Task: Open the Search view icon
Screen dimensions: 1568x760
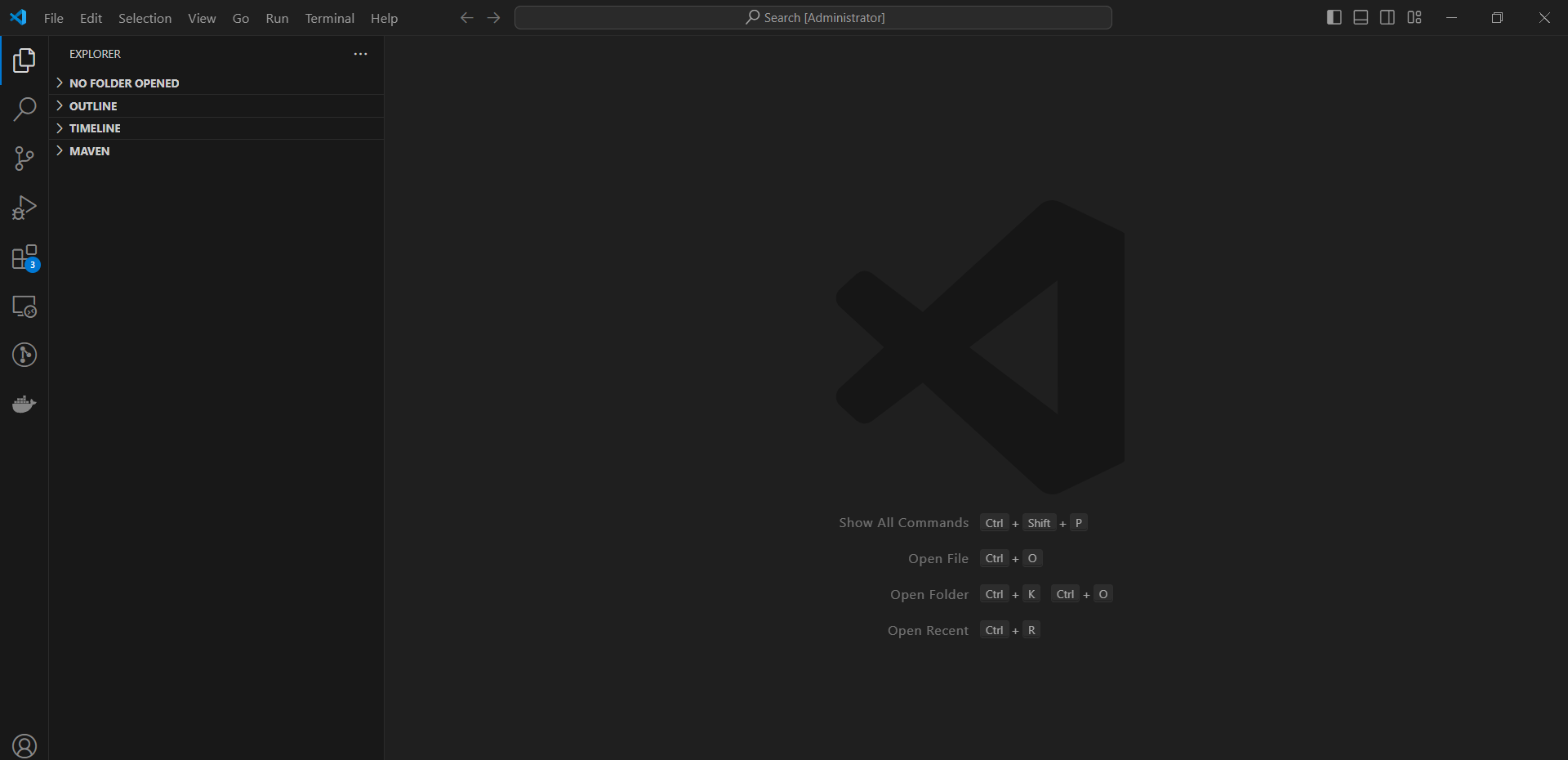Action: click(x=24, y=110)
